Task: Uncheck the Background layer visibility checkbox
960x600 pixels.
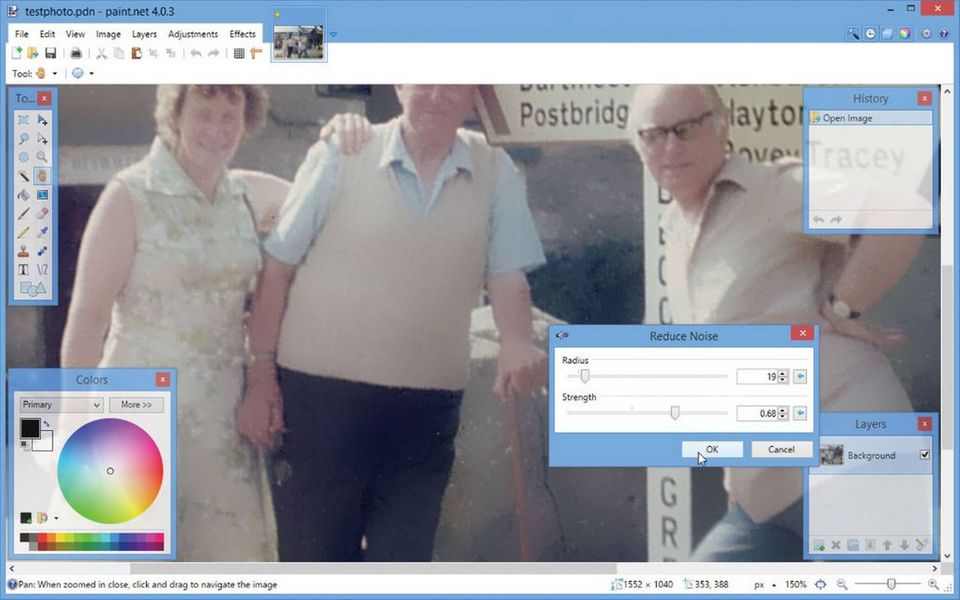Action: coord(924,455)
